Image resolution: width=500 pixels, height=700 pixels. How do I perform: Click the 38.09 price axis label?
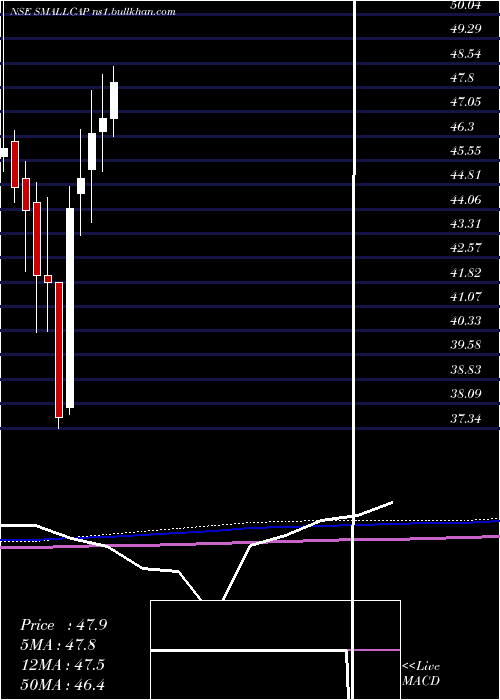(467, 393)
